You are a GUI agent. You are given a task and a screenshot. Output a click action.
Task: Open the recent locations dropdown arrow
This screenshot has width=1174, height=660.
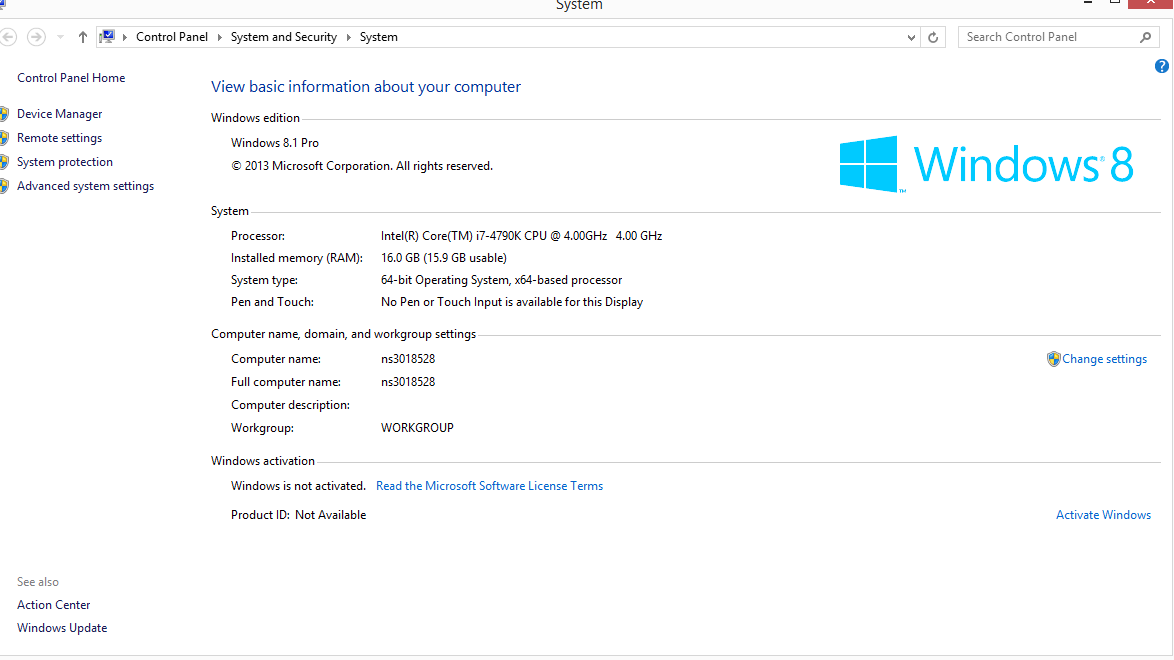[61, 37]
